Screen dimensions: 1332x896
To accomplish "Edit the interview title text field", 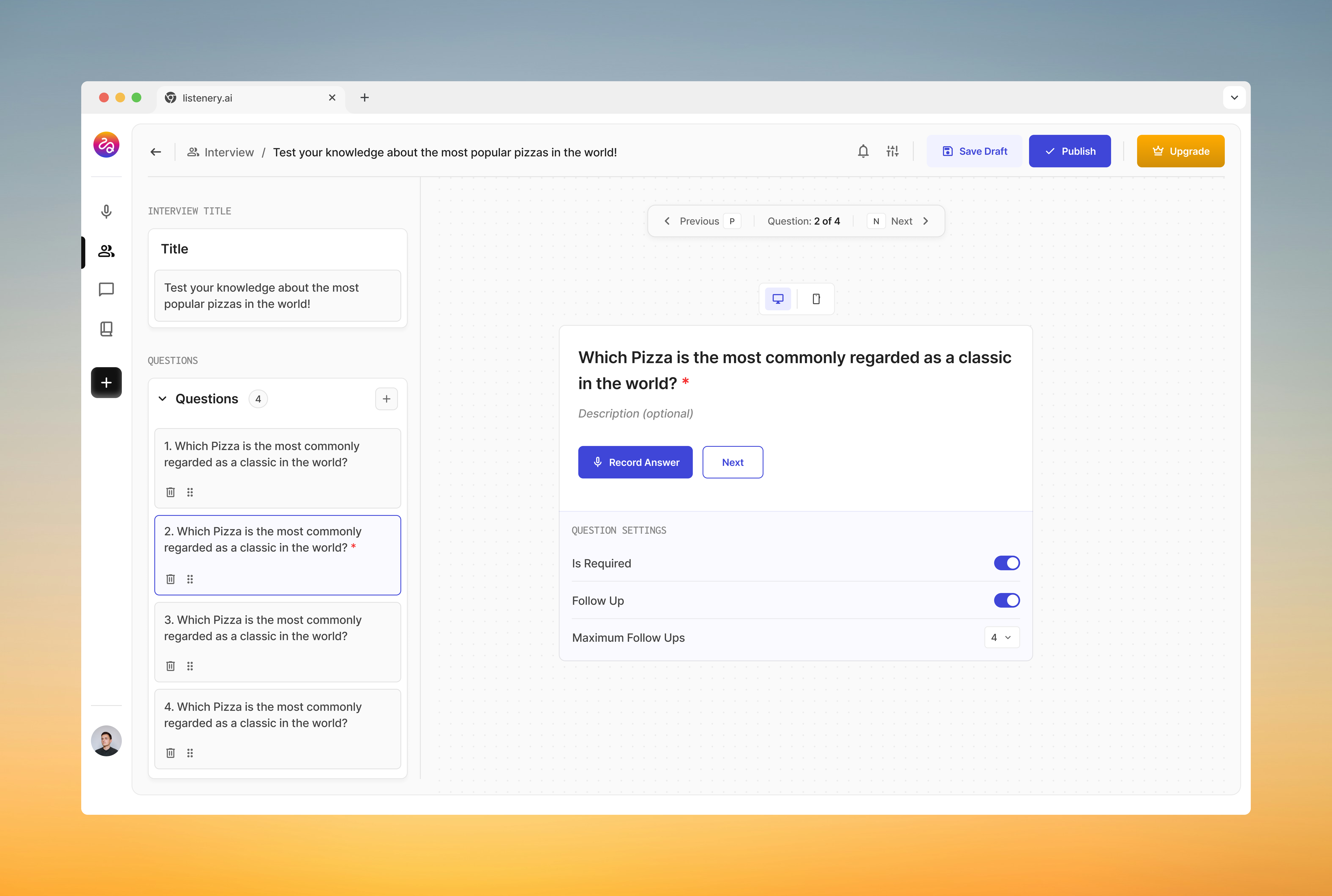I will (x=278, y=296).
